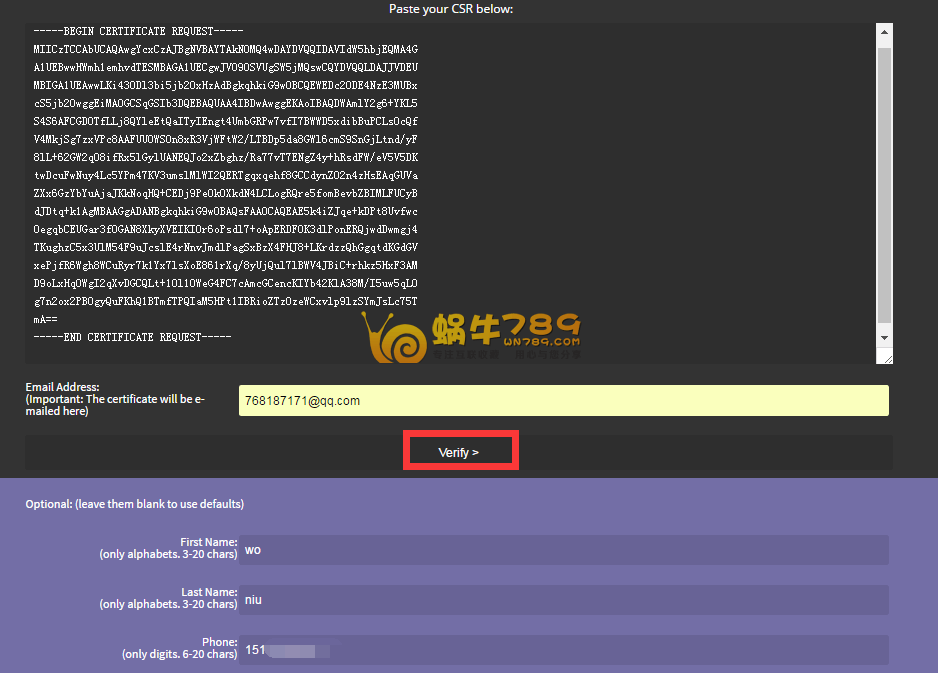Click the scrollbar up arrow of CSR box
The width and height of the screenshot is (938, 673).
pyautogui.click(x=884, y=32)
